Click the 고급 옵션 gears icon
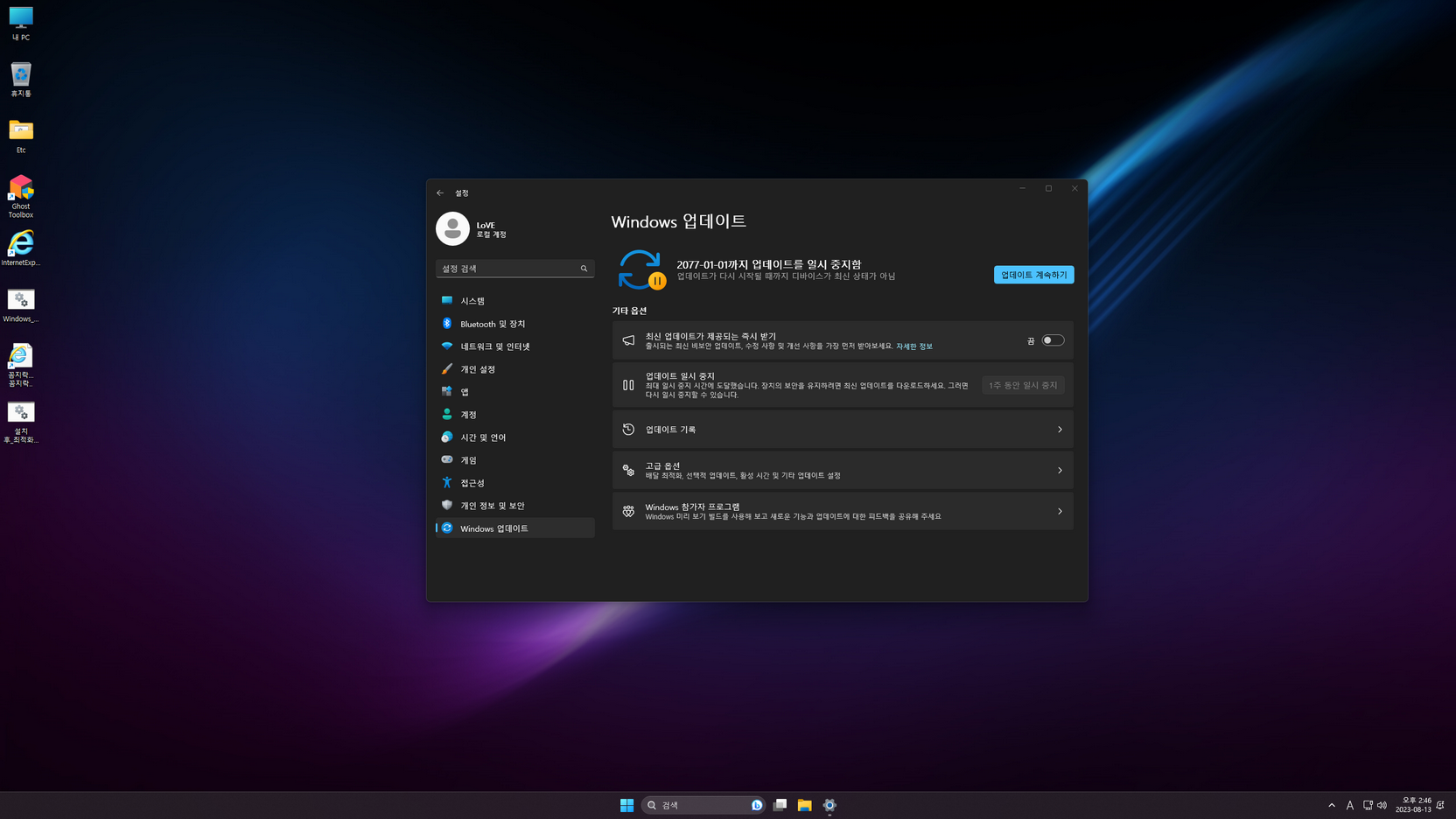Viewport: 1456px width, 819px height. pyautogui.click(x=628, y=471)
